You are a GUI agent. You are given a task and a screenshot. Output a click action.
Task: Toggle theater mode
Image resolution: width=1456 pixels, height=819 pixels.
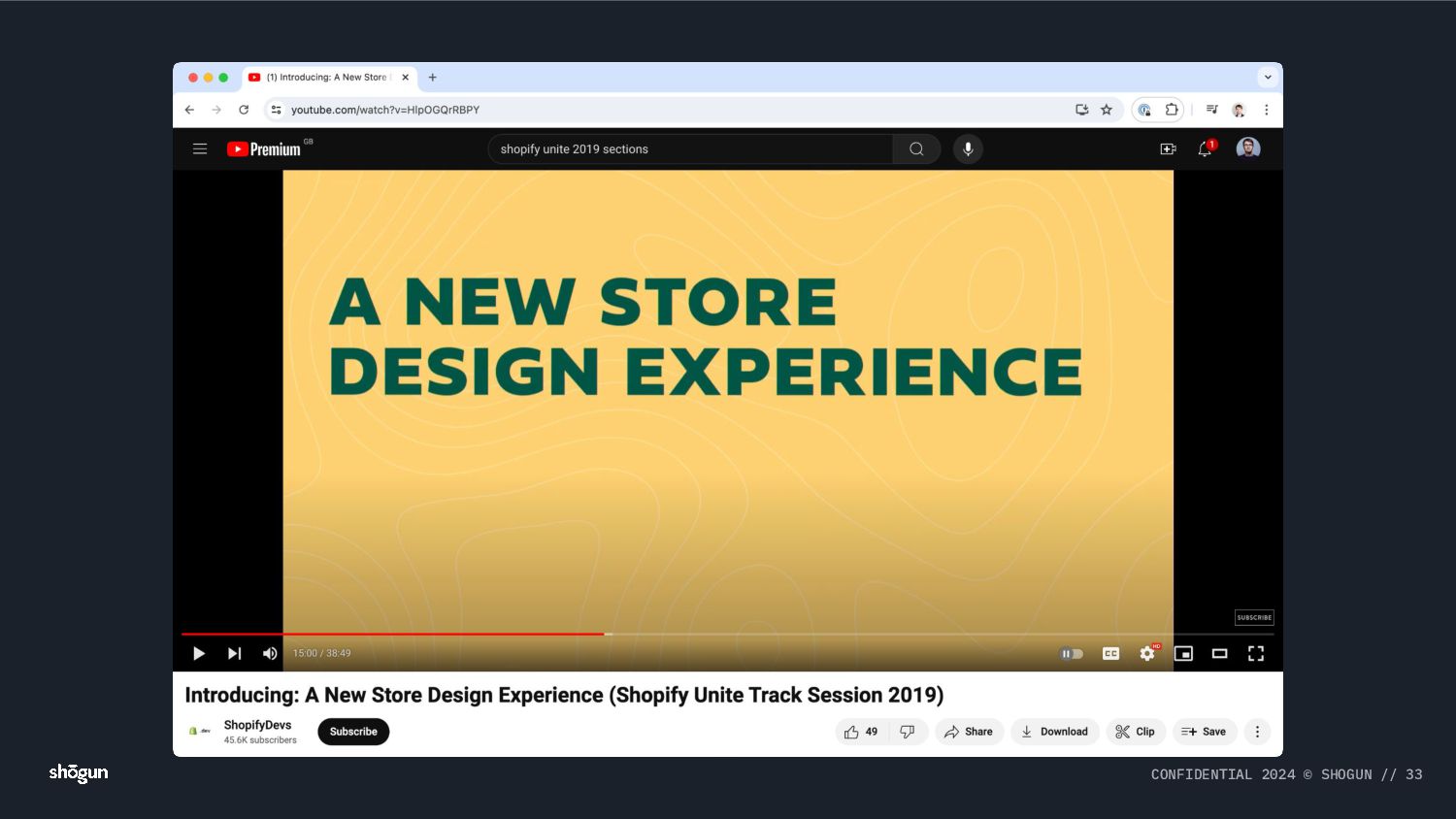(1220, 654)
